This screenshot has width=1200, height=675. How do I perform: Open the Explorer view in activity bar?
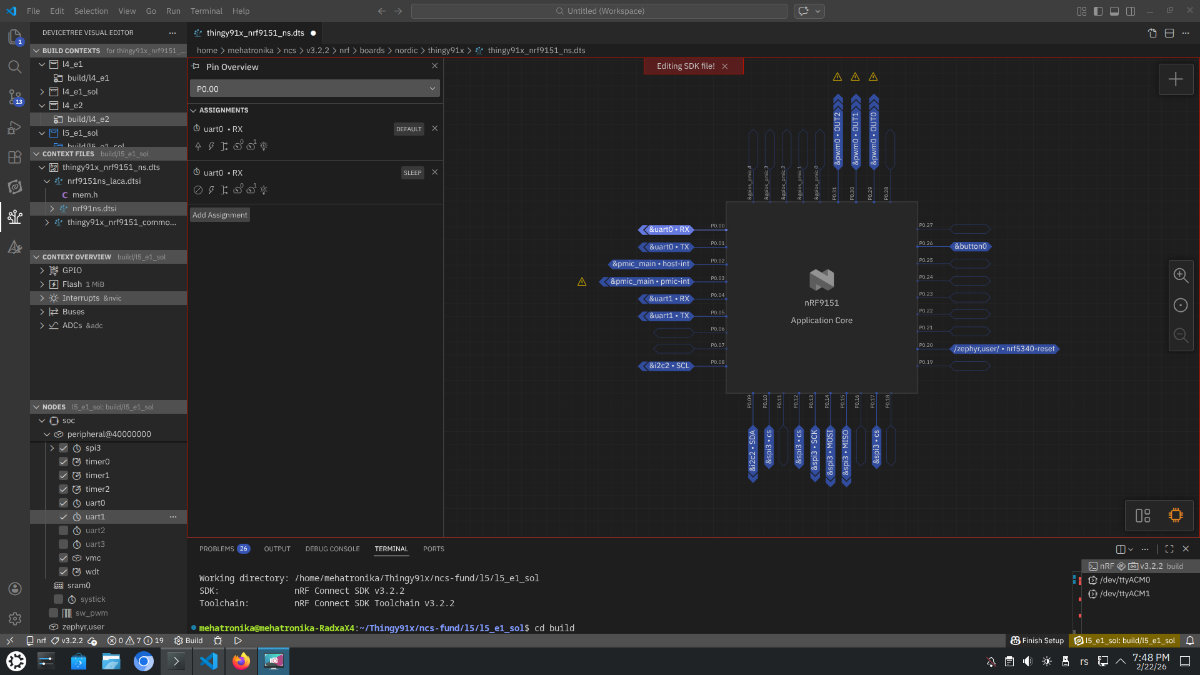coord(15,37)
